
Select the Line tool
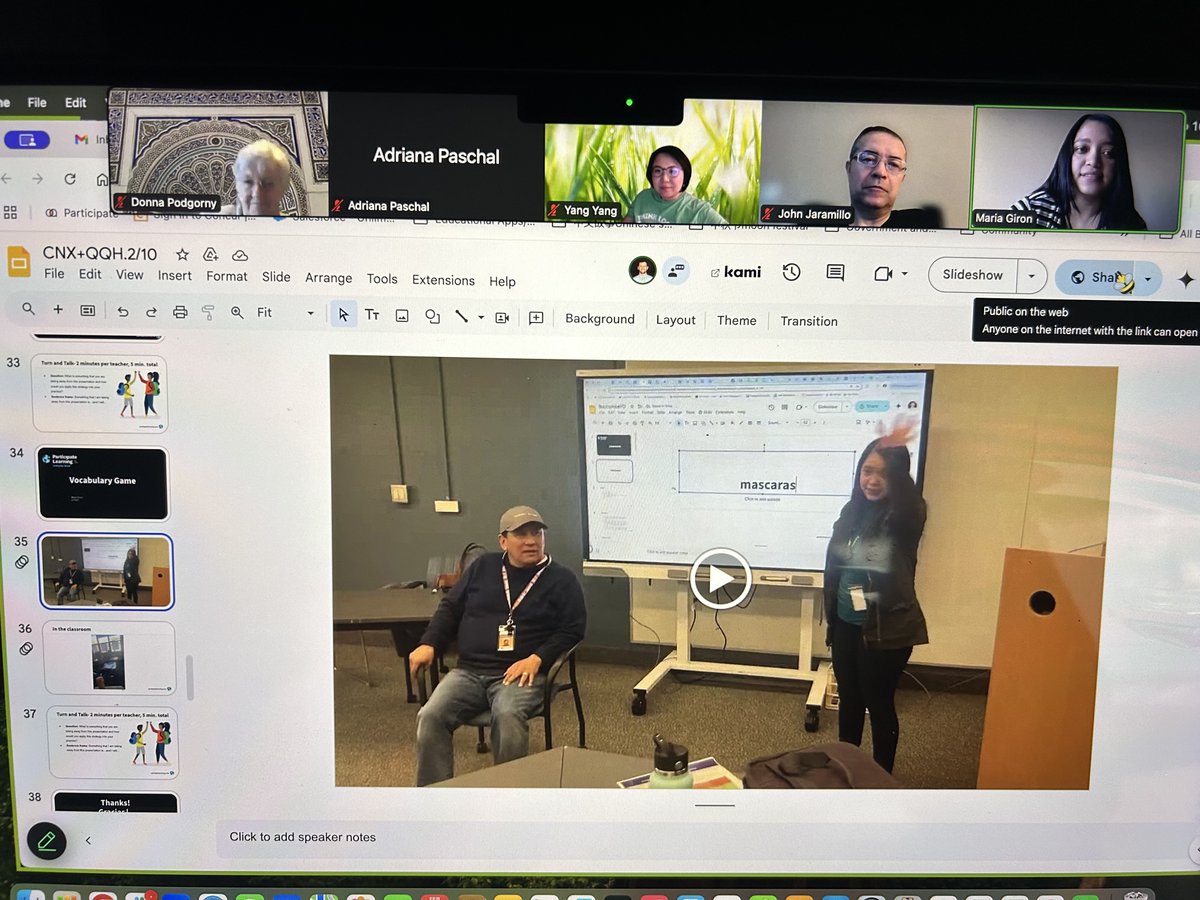[x=461, y=316]
